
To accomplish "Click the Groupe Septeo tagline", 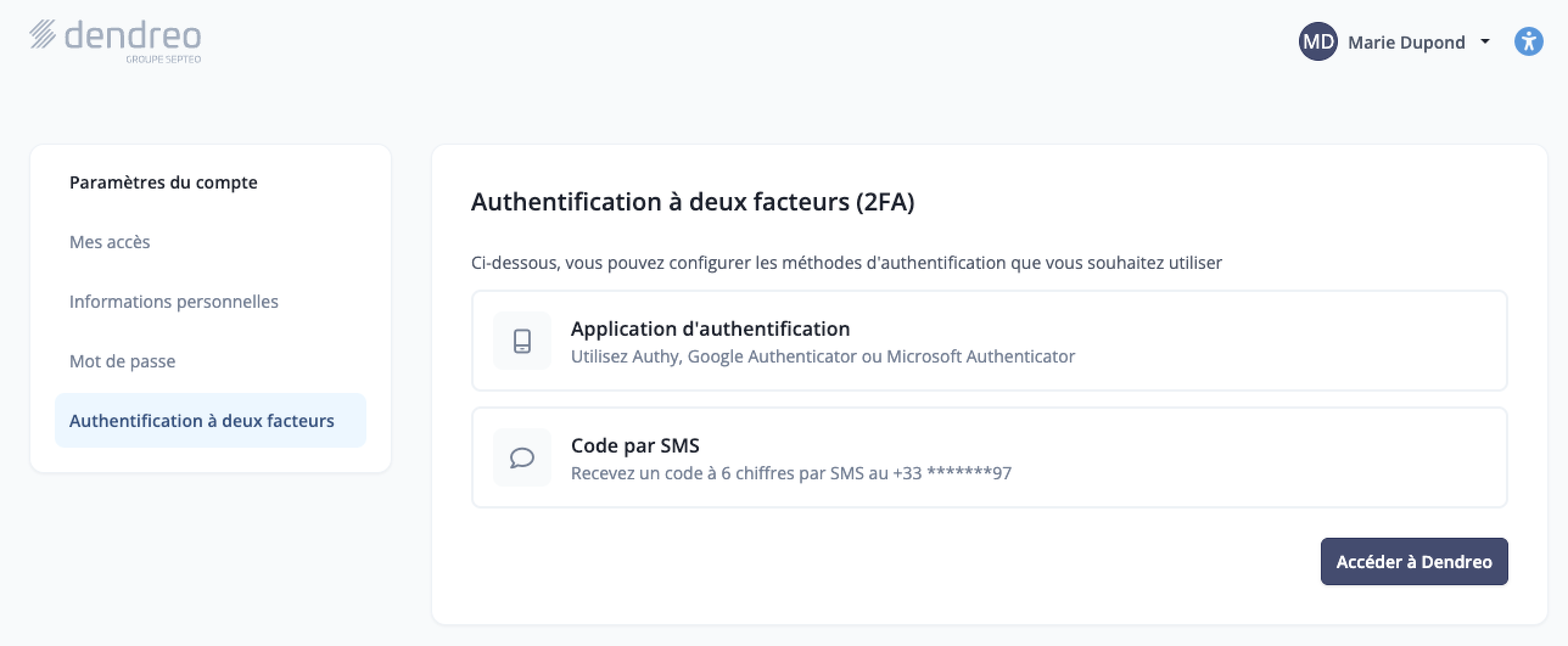I will (163, 60).
